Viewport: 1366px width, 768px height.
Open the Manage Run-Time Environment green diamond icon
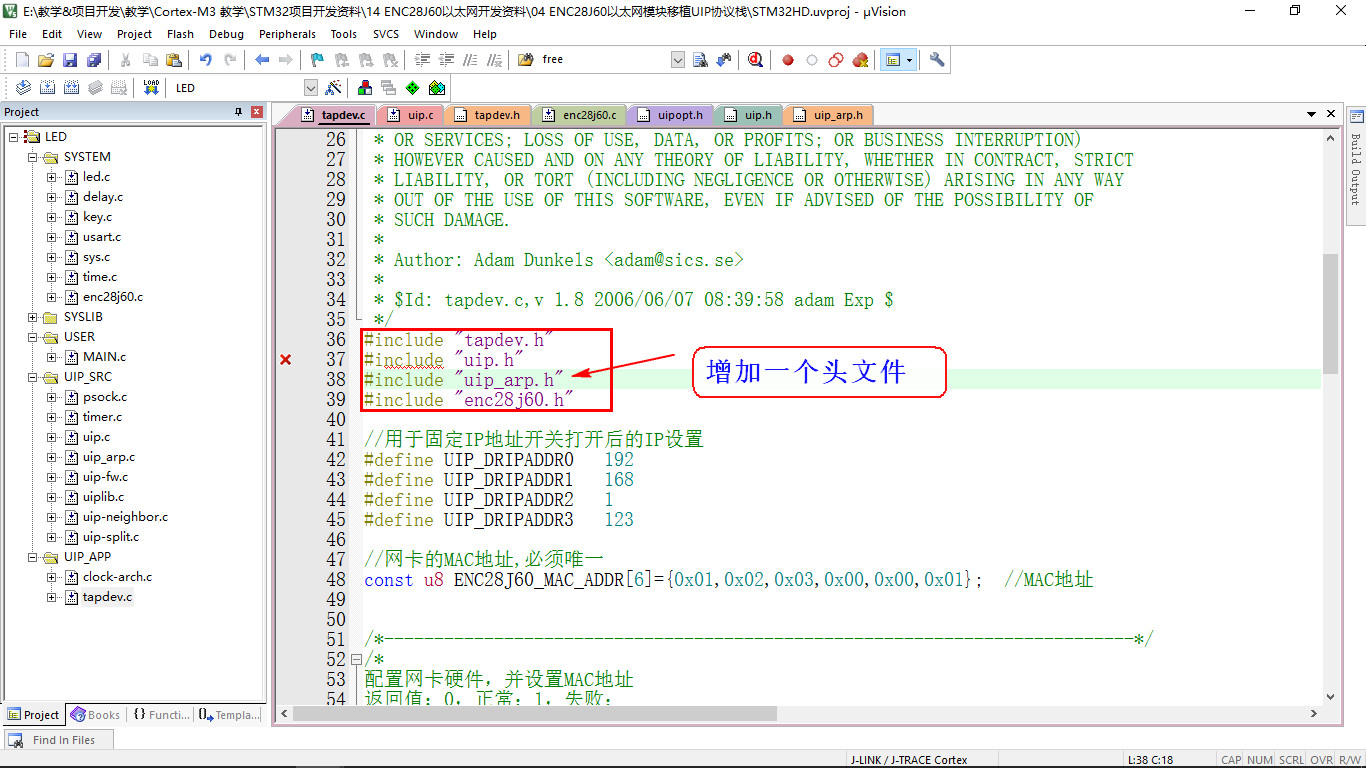click(412, 88)
